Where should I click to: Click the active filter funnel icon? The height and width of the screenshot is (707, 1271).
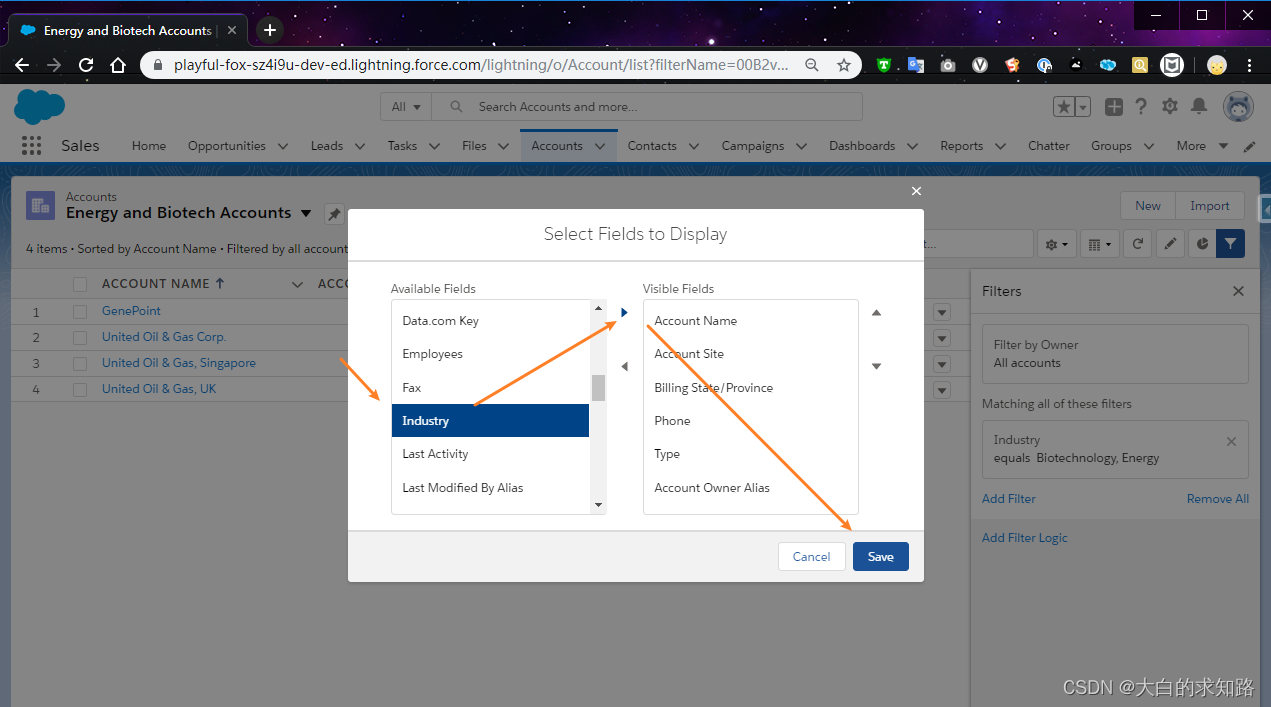click(1230, 243)
